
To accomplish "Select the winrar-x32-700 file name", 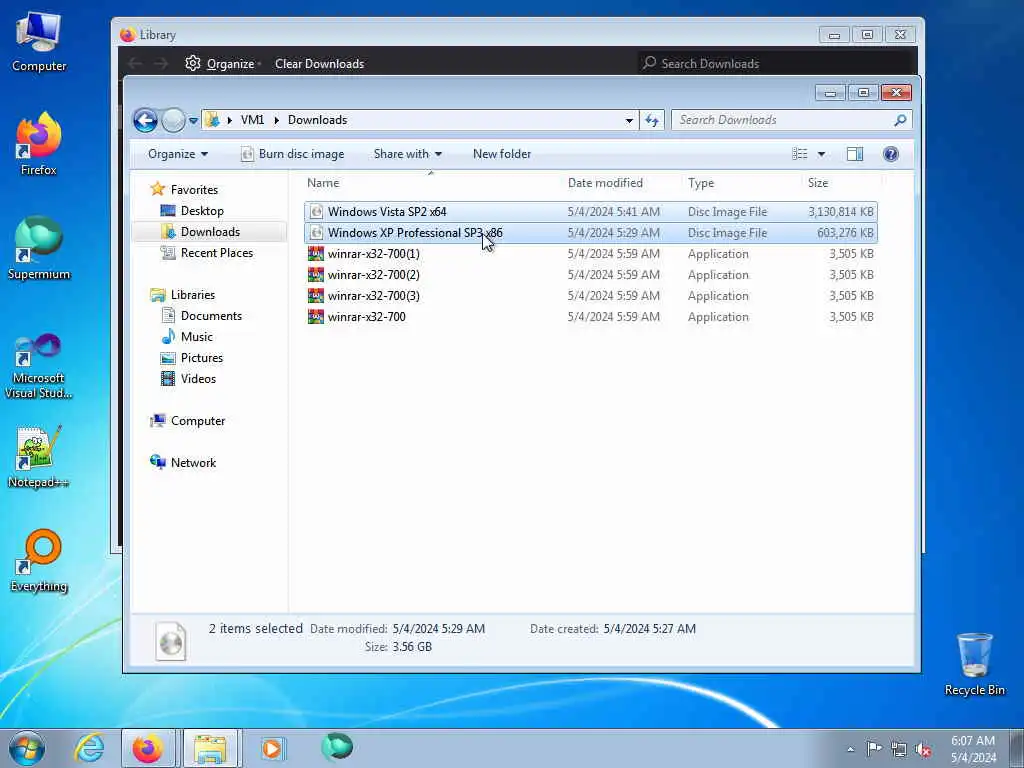I will (x=366, y=317).
